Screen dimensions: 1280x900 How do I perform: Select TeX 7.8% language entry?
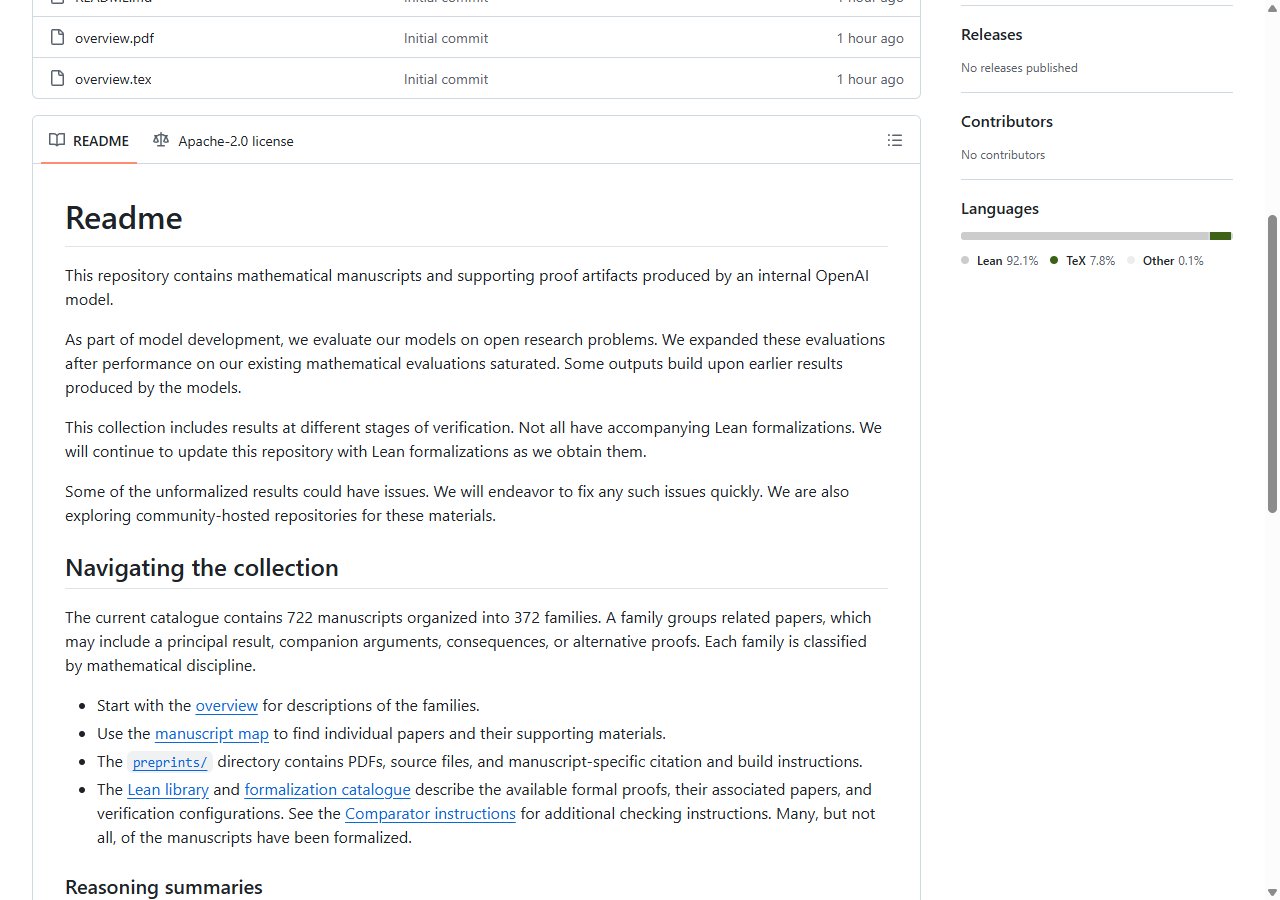[x=1082, y=261]
